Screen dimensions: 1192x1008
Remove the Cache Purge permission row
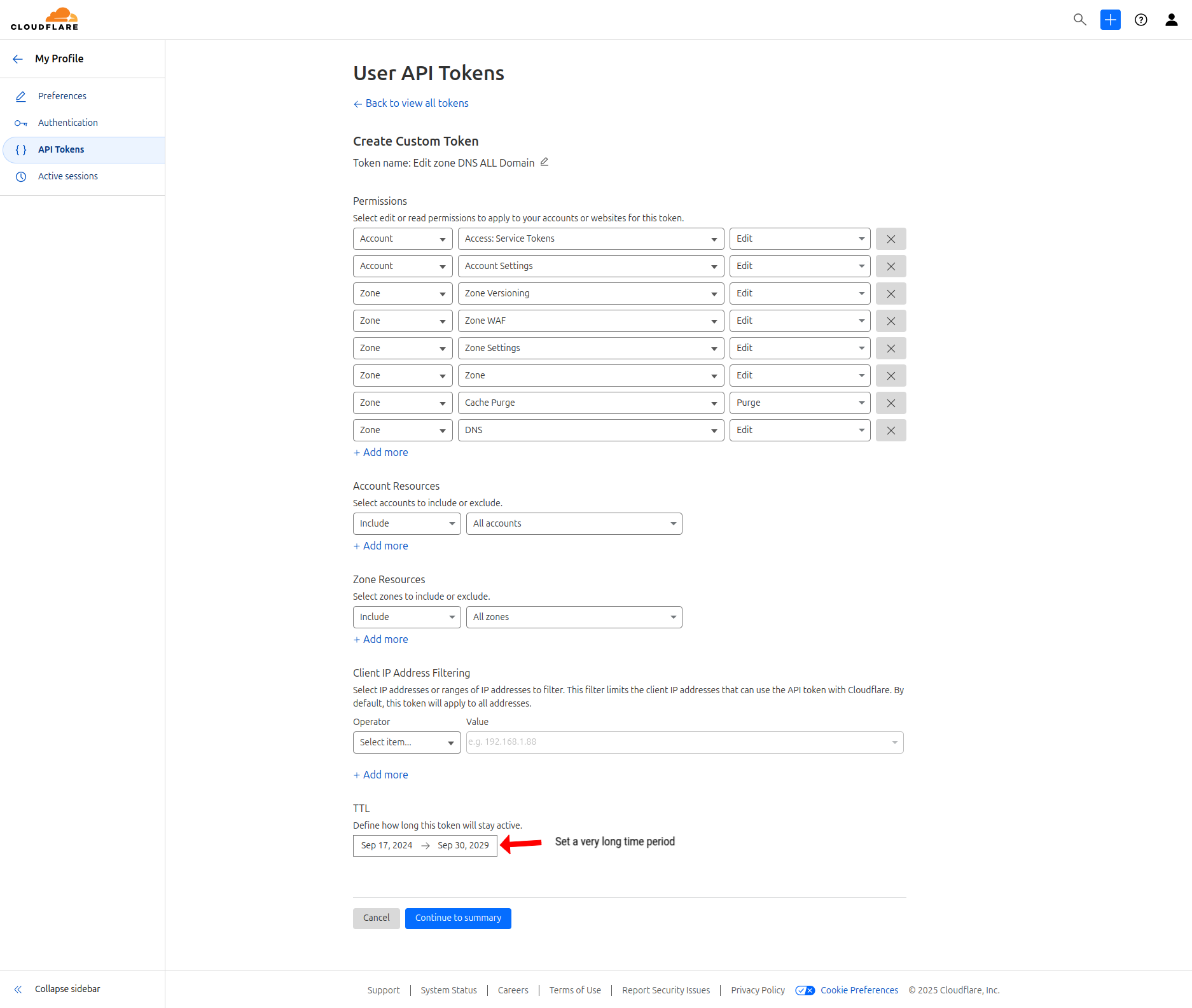[891, 403]
